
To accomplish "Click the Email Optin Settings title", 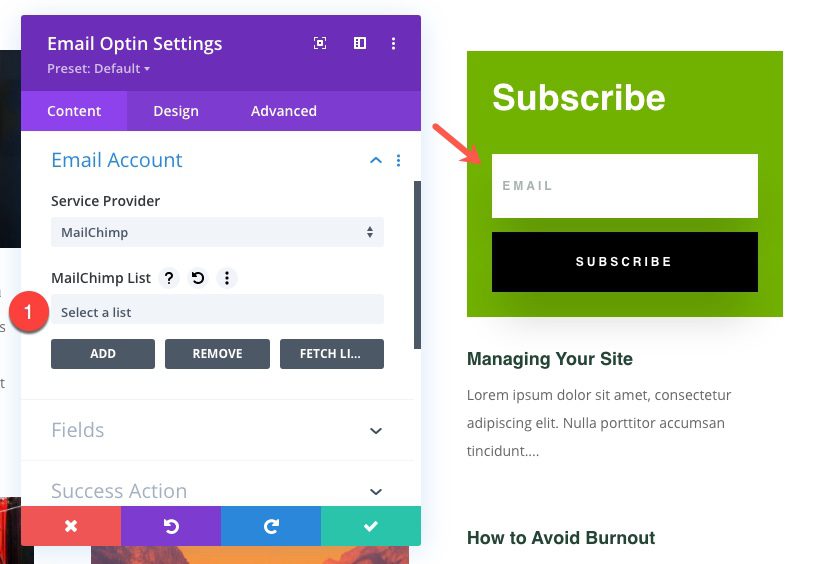I will pyautogui.click(x=134, y=44).
